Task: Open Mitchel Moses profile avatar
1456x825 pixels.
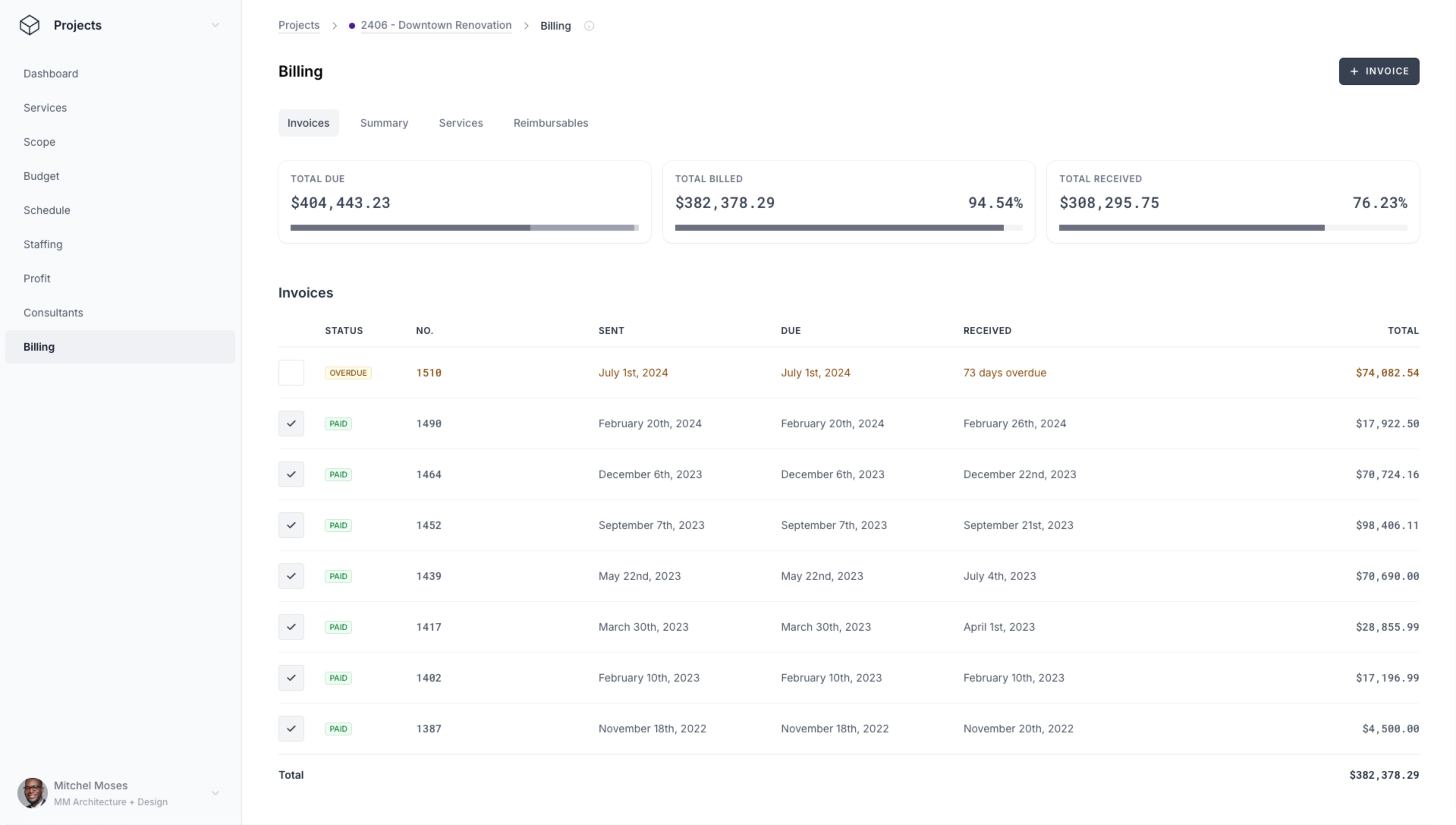Action: click(32, 793)
